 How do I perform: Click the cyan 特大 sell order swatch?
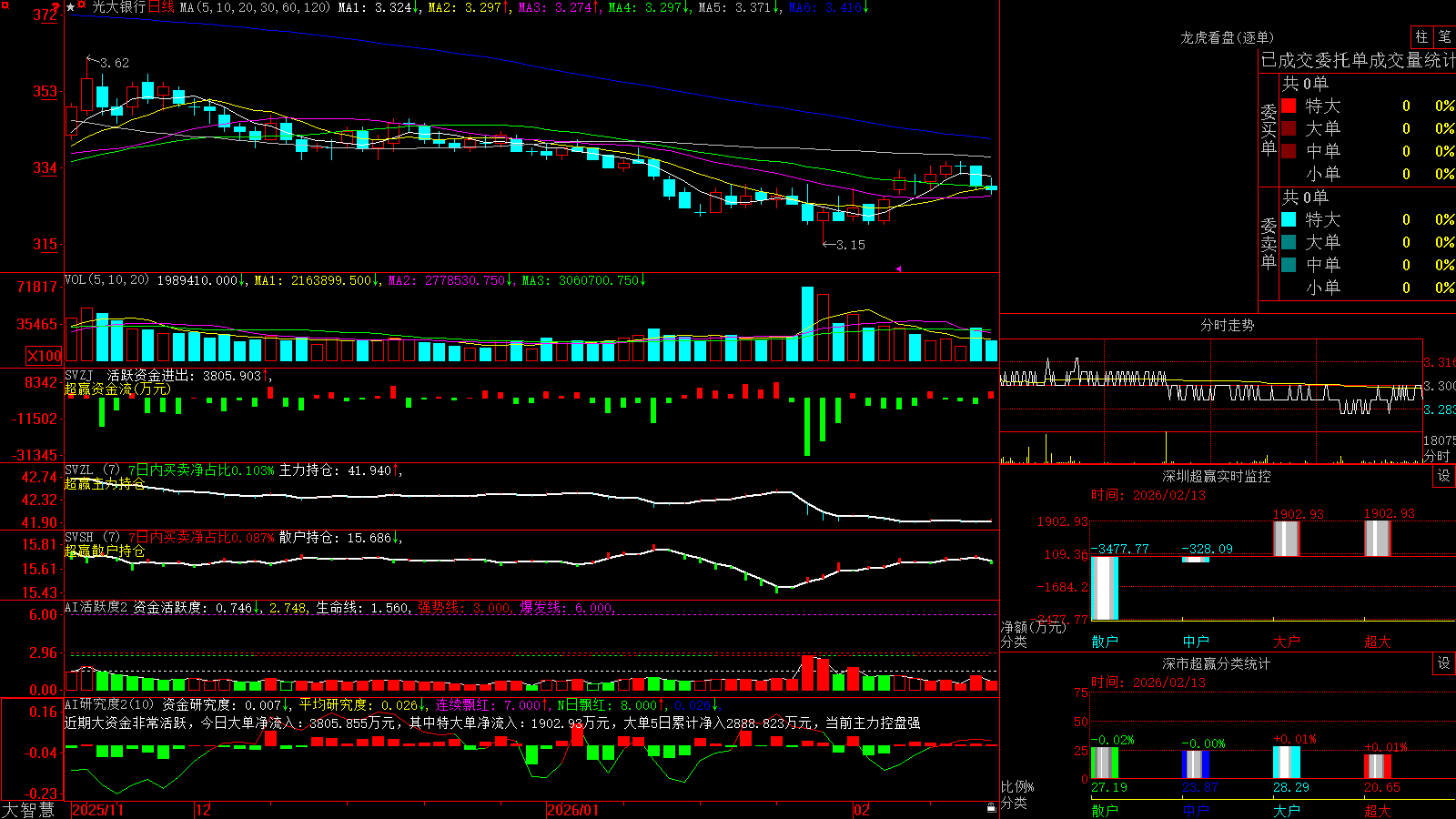1289,219
